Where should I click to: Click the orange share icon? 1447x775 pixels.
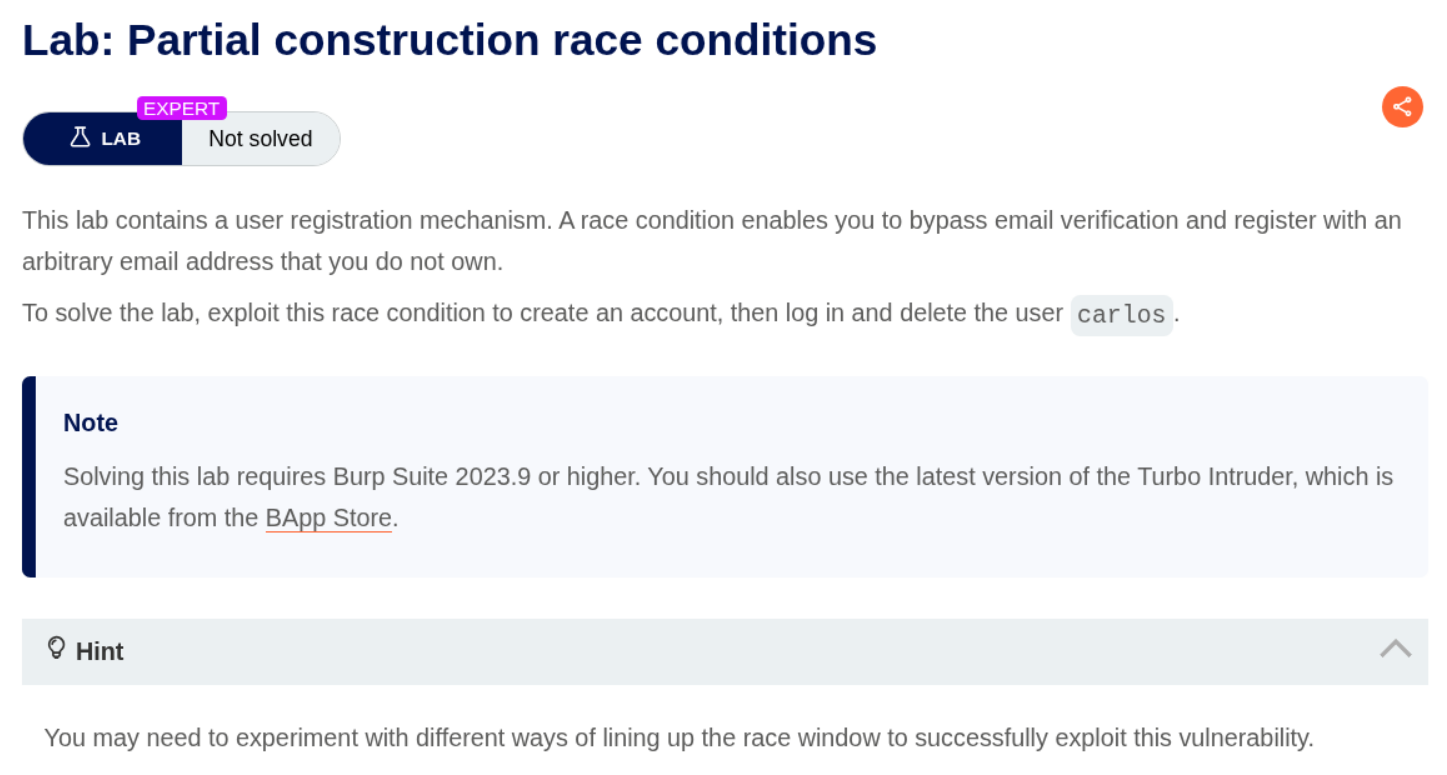(x=1402, y=107)
